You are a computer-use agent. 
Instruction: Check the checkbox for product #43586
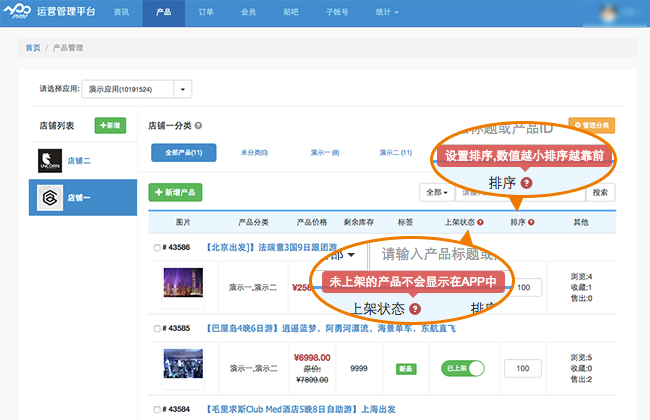coord(156,247)
